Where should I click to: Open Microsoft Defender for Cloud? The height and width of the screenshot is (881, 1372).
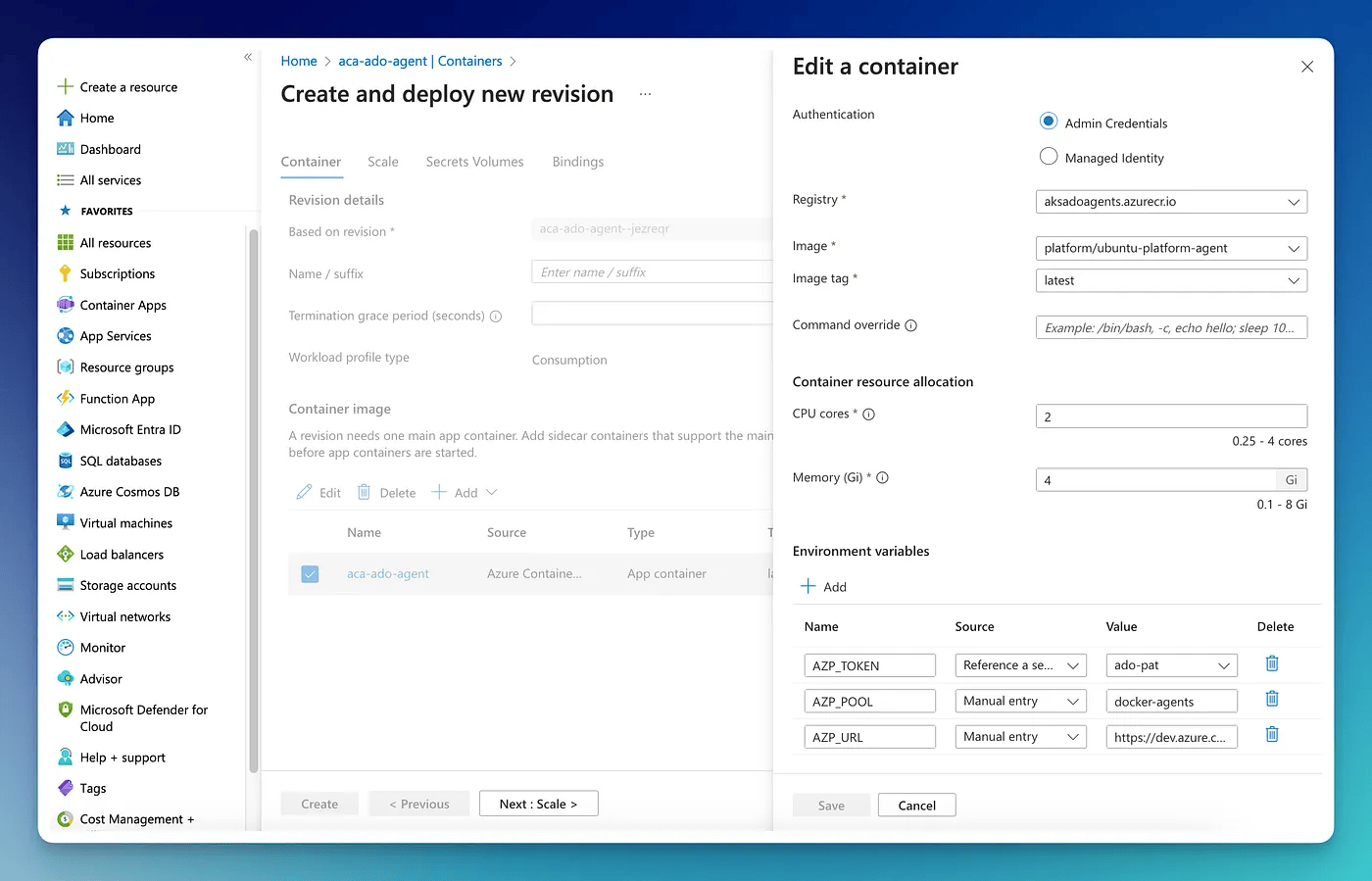click(x=140, y=716)
